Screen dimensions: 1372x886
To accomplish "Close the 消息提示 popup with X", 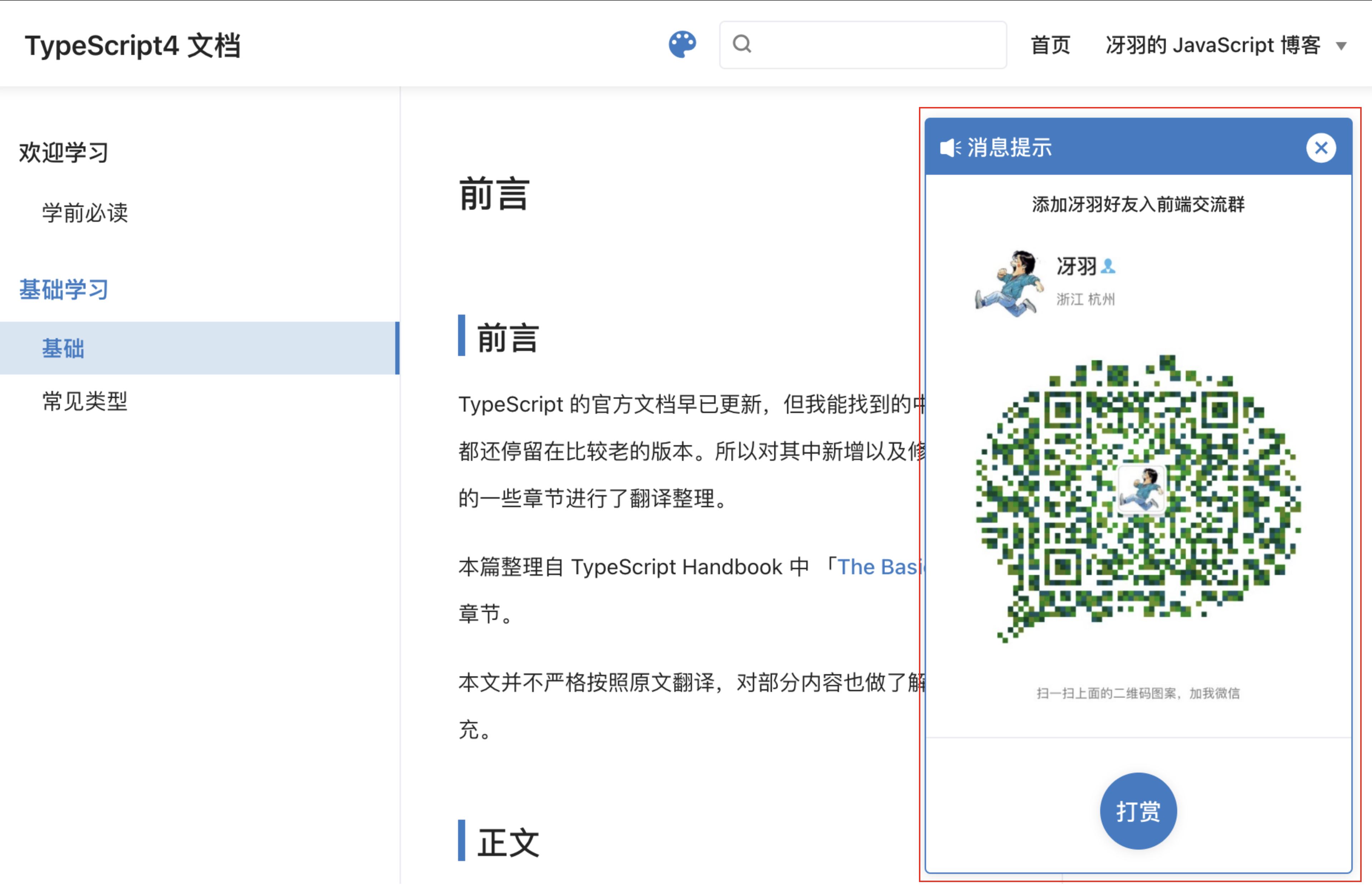I will click(1321, 148).
